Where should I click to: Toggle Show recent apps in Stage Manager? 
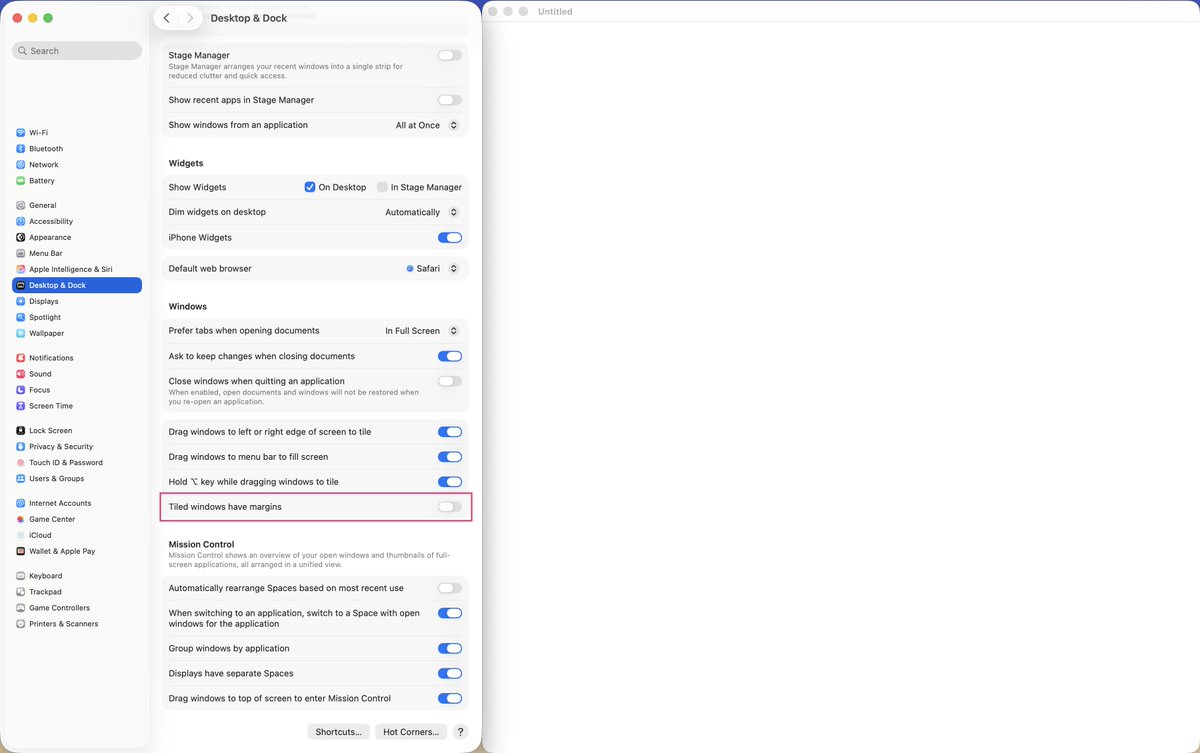coord(450,100)
